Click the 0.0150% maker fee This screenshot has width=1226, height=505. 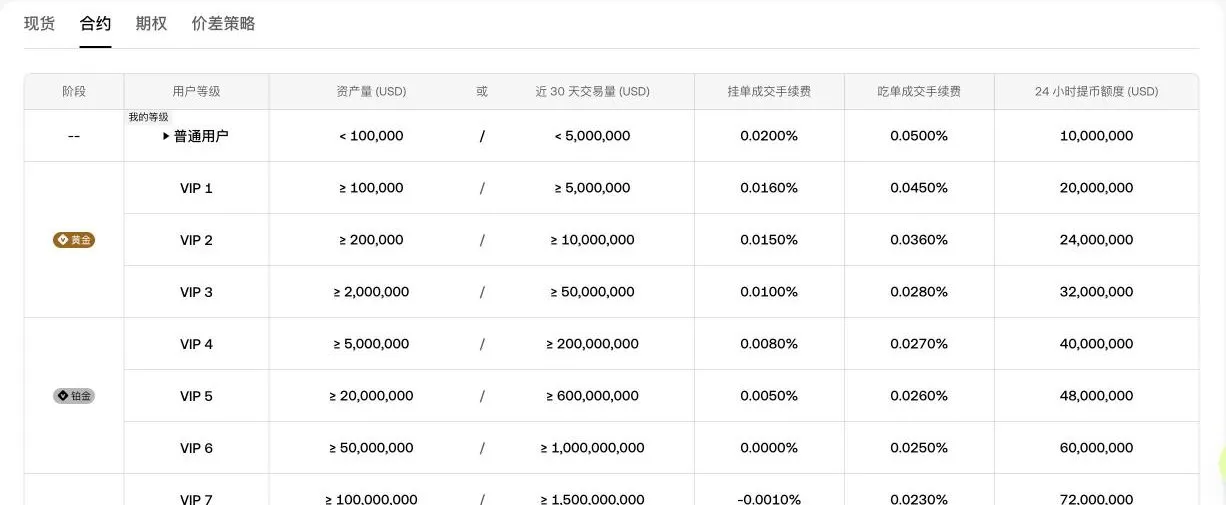pos(769,240)
